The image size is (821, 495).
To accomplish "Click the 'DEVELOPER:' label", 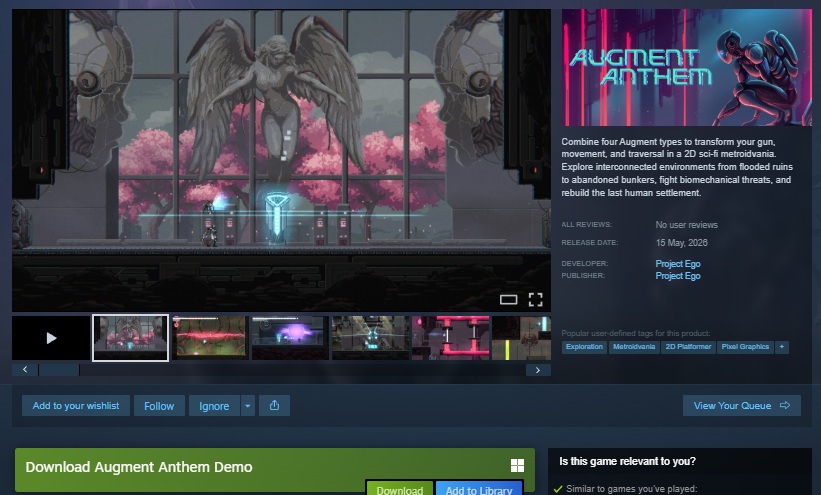I will pyautogui.click(x=584, y=263).
